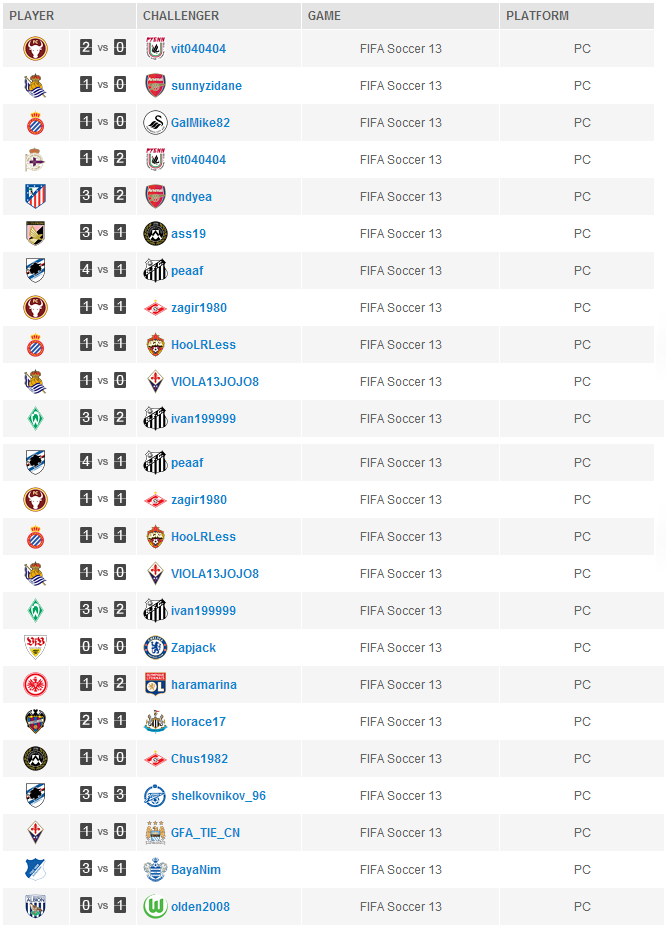
Task: Click the West Brom crest in last row
Action: click(35, 906)
